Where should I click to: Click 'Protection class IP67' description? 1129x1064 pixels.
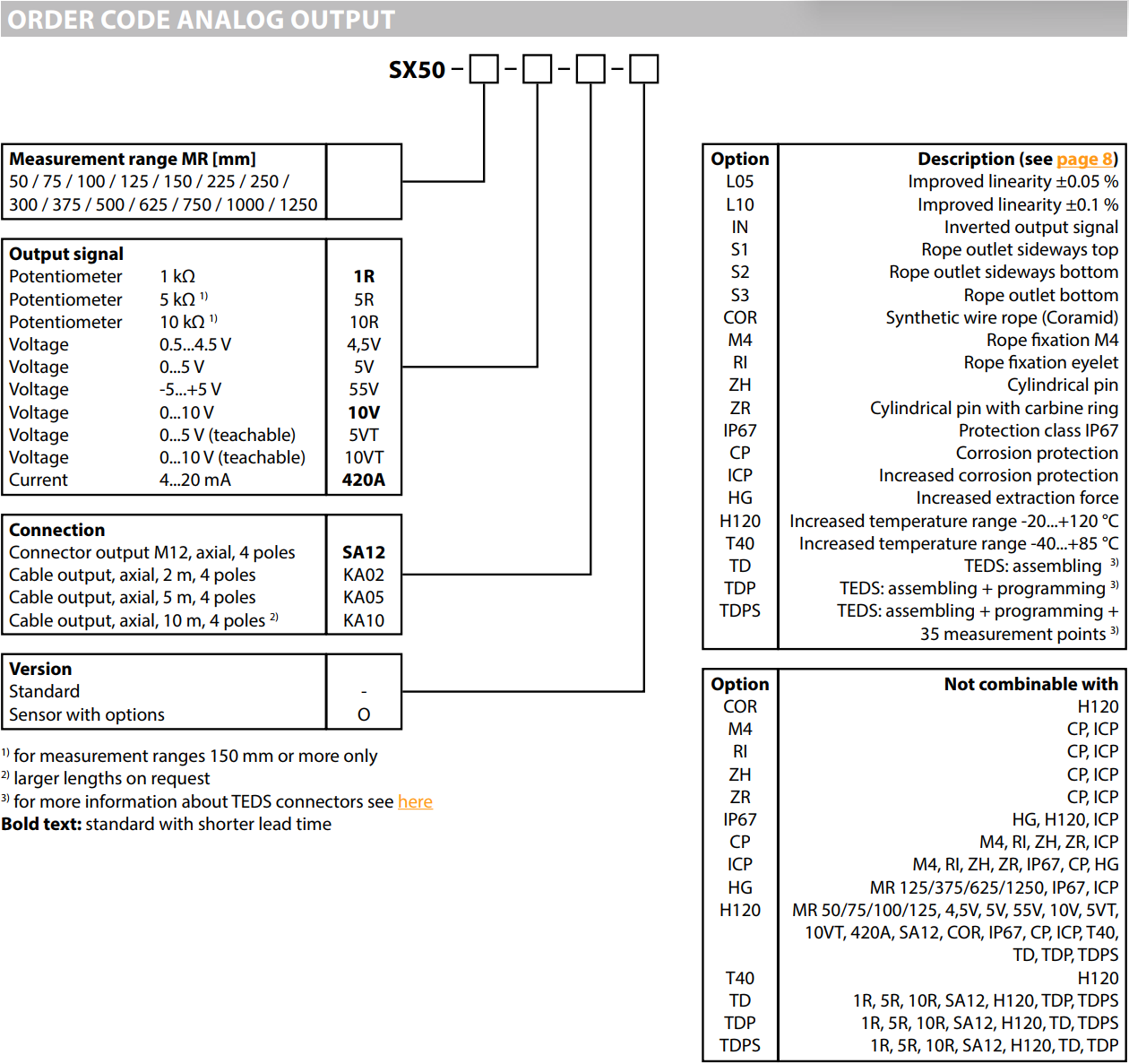pos(1039,430)
